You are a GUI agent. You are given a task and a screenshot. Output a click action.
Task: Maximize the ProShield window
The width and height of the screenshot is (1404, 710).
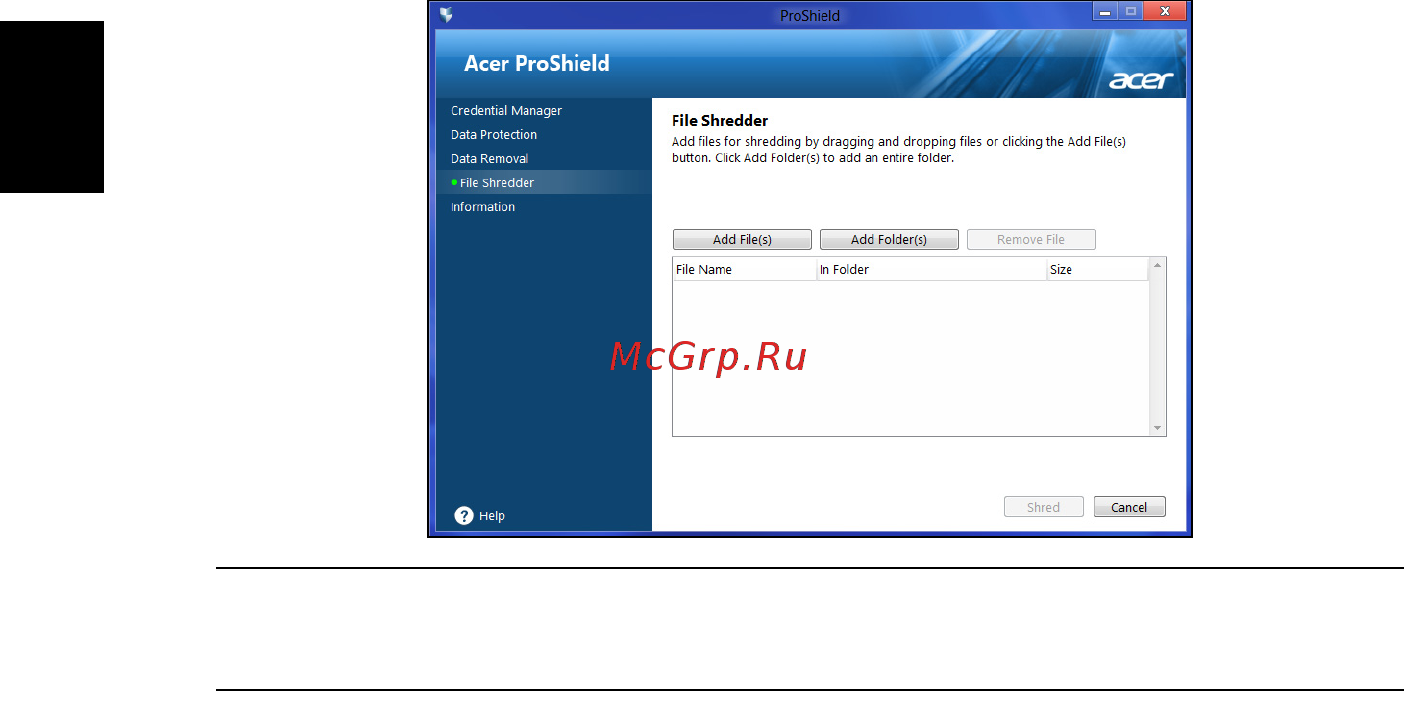[x=1131, y=12]
